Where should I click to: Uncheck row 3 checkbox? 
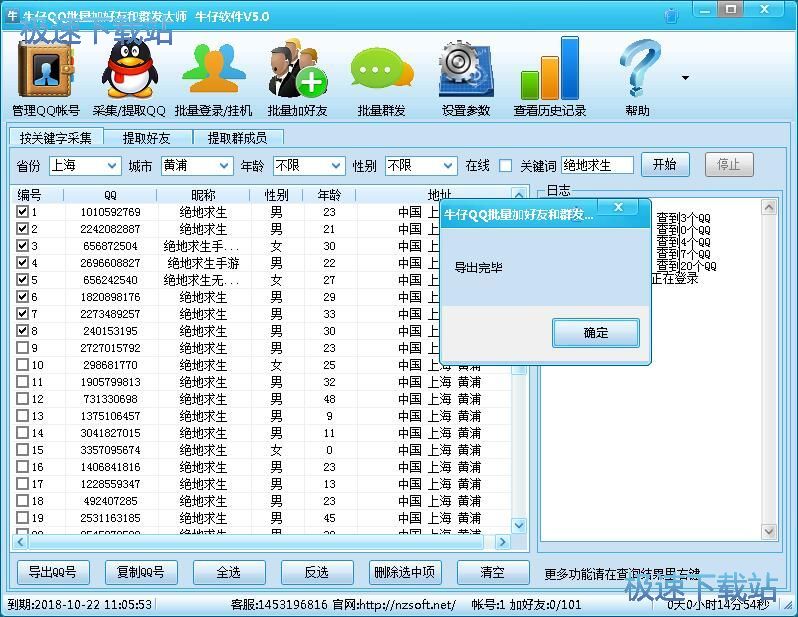22,246
